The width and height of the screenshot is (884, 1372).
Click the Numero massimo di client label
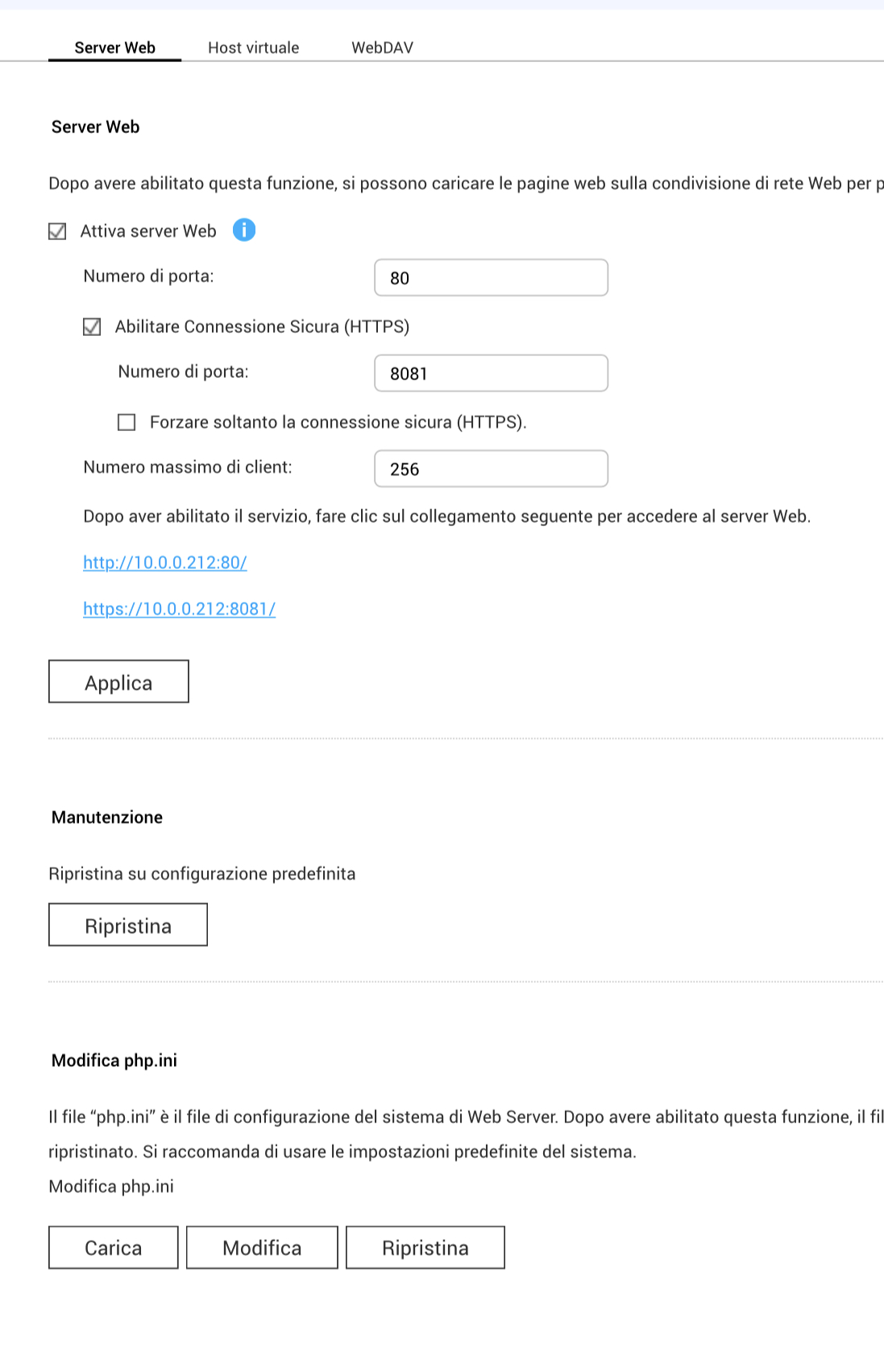[x=188, y=467]
